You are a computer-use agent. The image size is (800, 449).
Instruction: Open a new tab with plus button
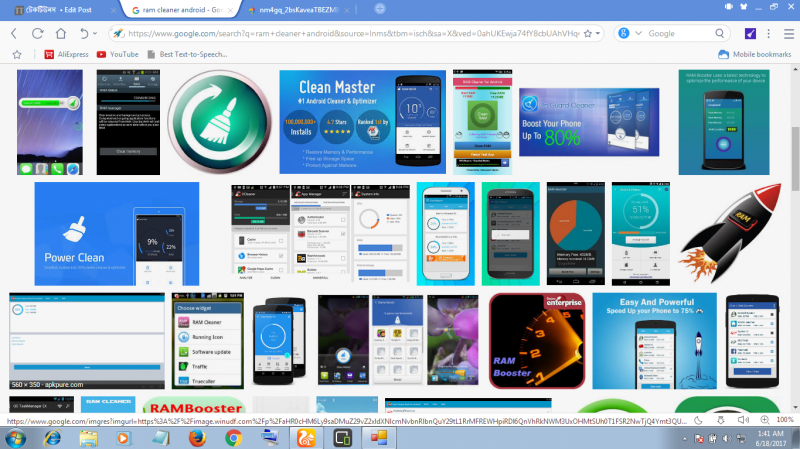[380, 9]
